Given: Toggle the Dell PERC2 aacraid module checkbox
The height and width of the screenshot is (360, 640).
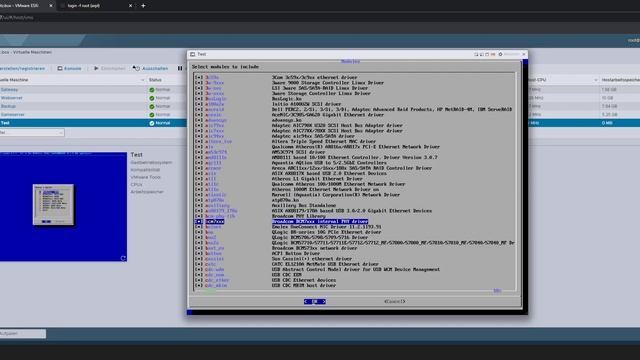Looking at the screenshot, I should click(x=199, y=109).
